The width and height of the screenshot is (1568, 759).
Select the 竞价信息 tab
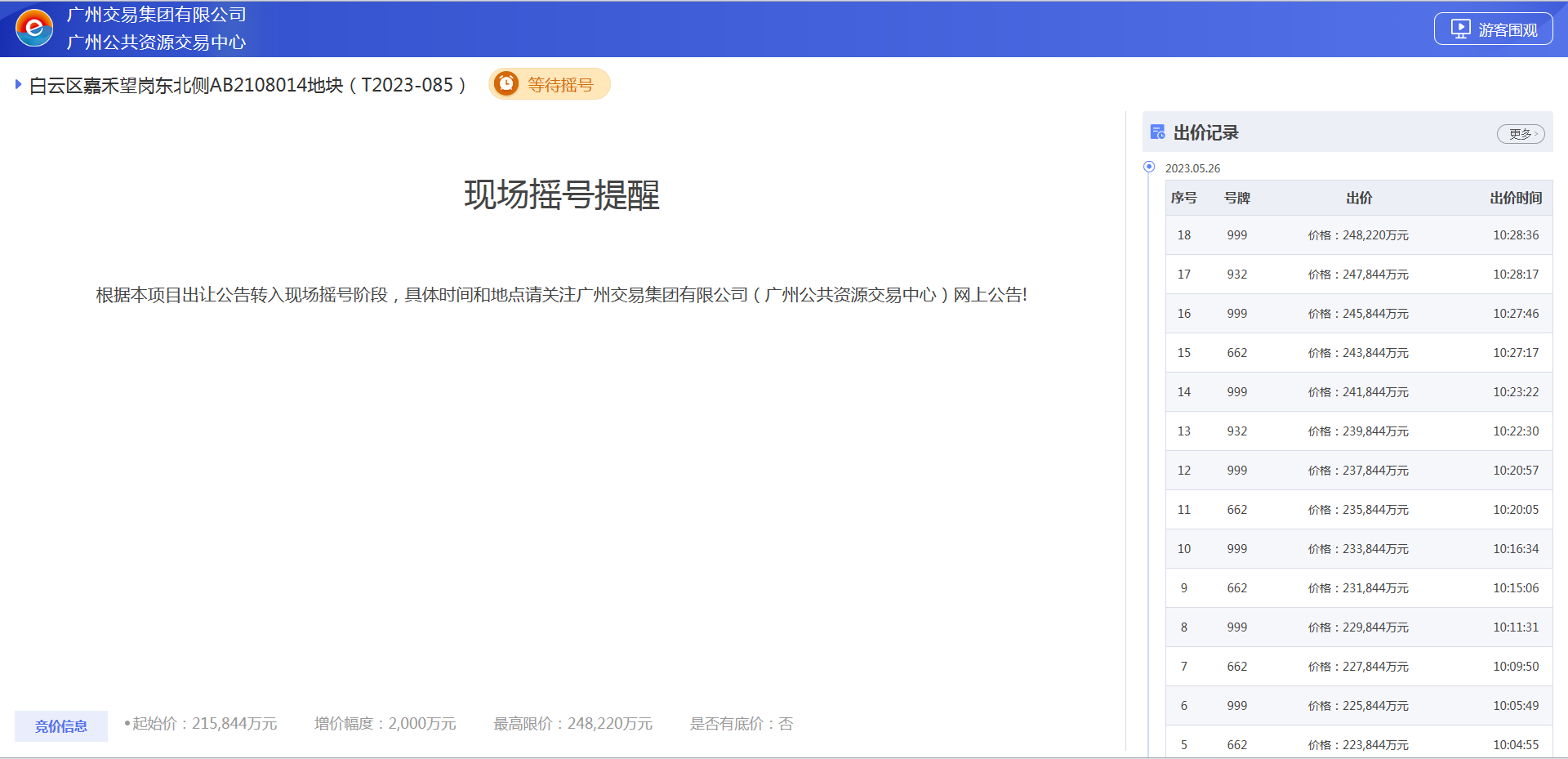(x=61, y=726)
